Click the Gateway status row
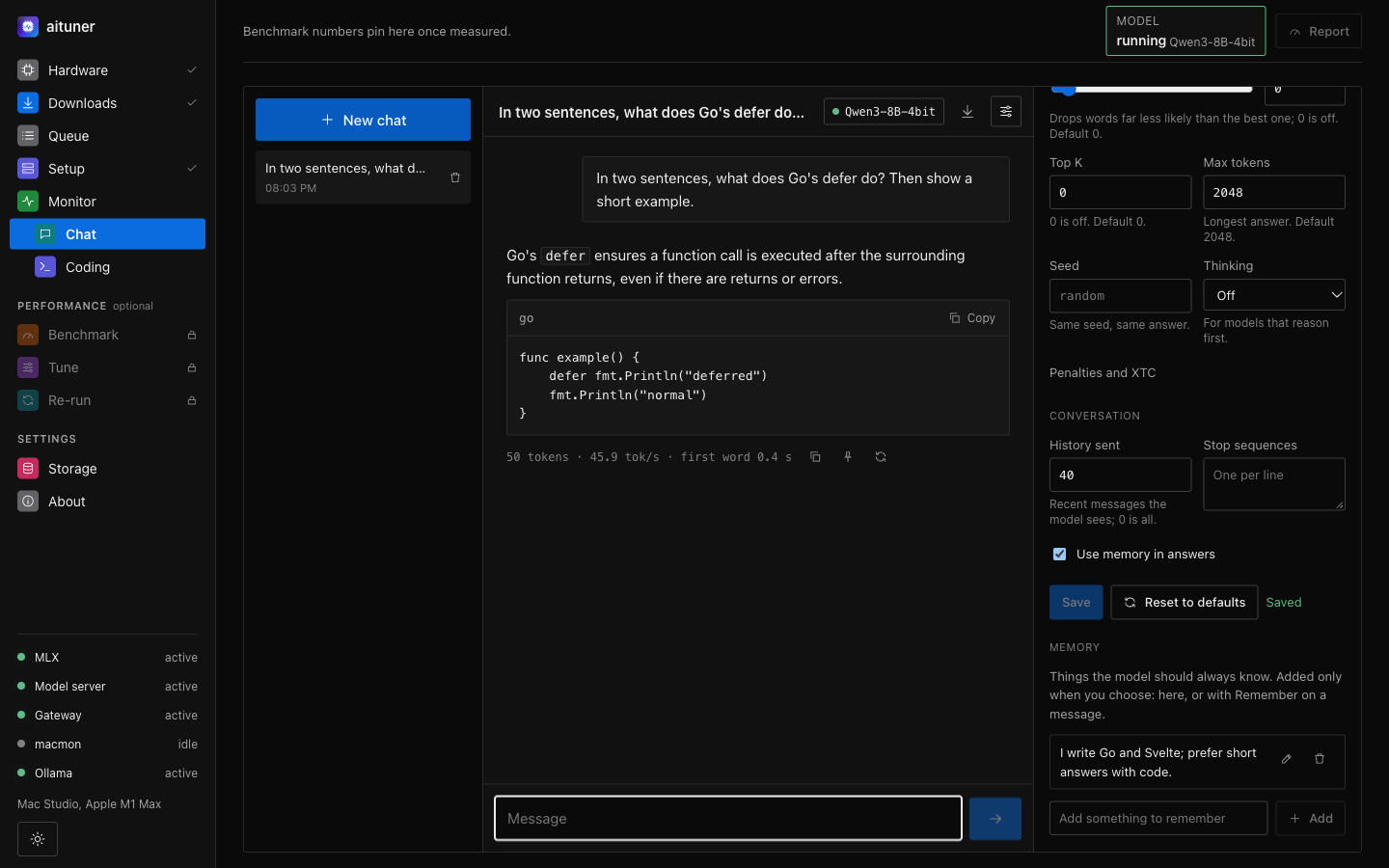Viewport: 1389px width, 868px height. coord(107,716)
